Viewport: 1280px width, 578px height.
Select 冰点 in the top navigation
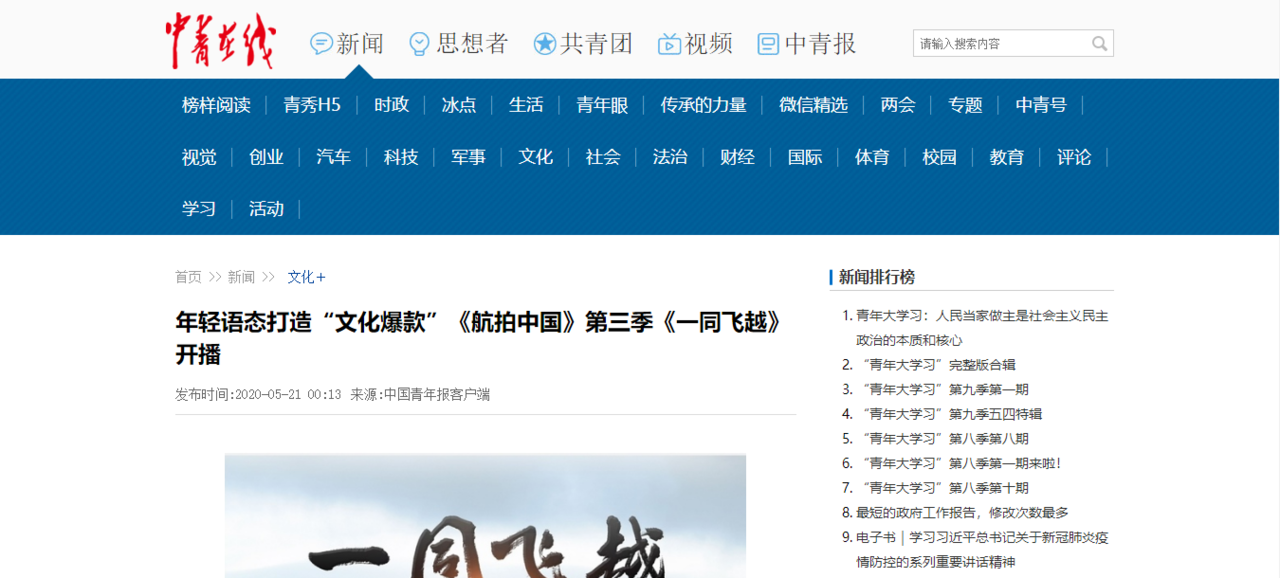coord(458,105)
